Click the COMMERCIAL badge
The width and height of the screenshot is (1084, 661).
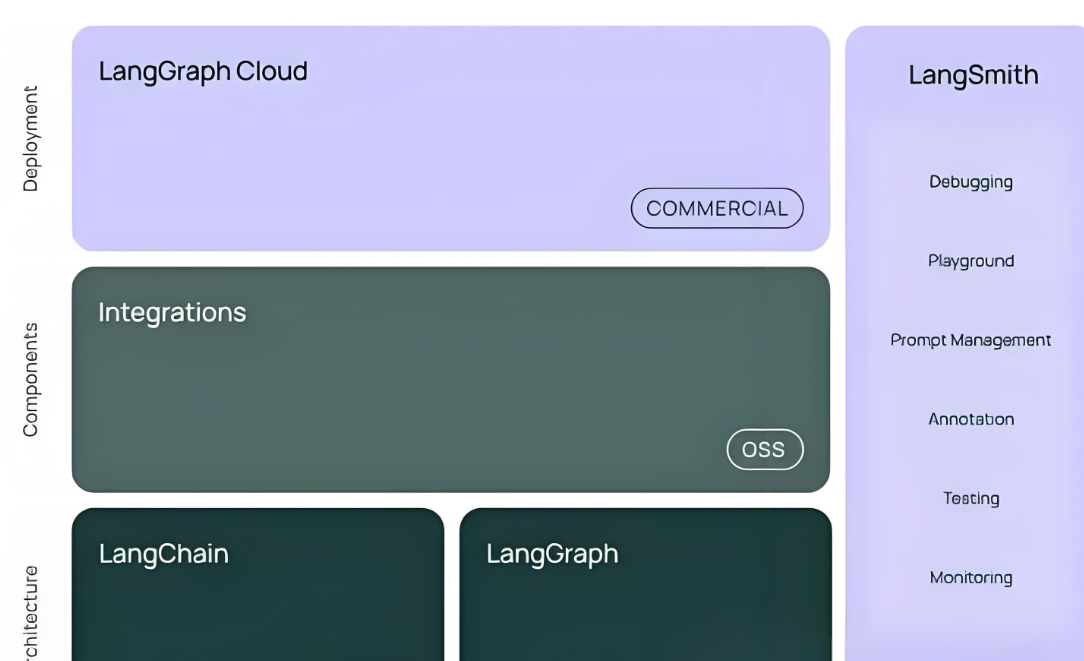pyautogui.click(x=717, y=208)
